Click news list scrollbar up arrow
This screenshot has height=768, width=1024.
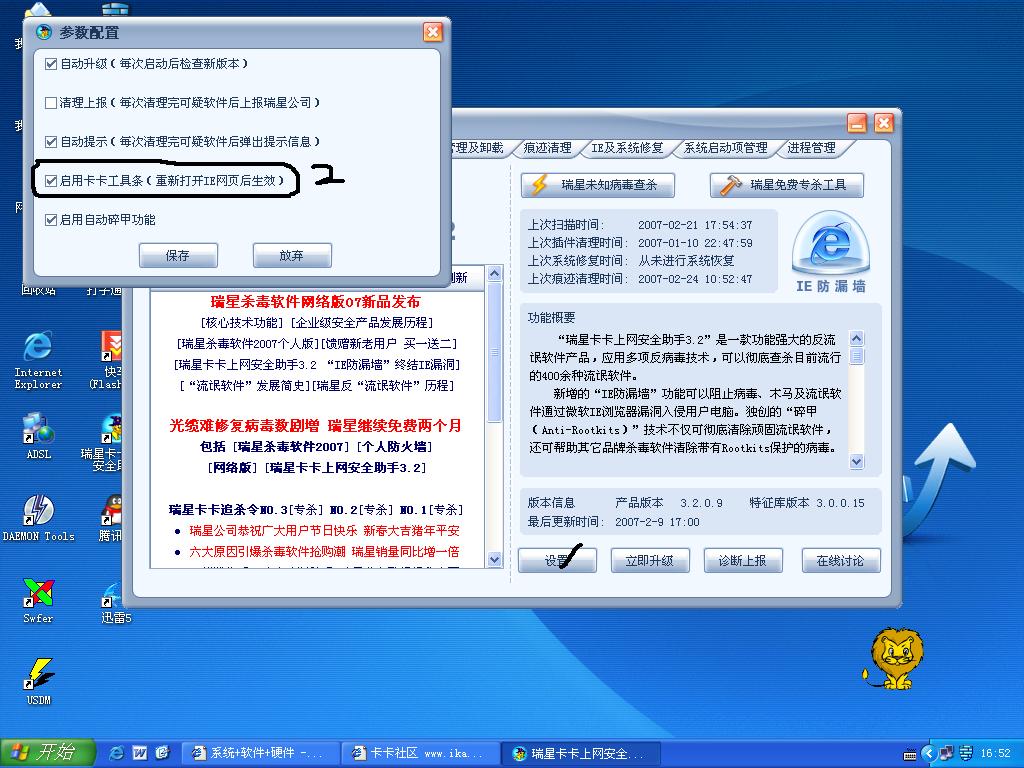pyautogui.click(x=494, y=274)
